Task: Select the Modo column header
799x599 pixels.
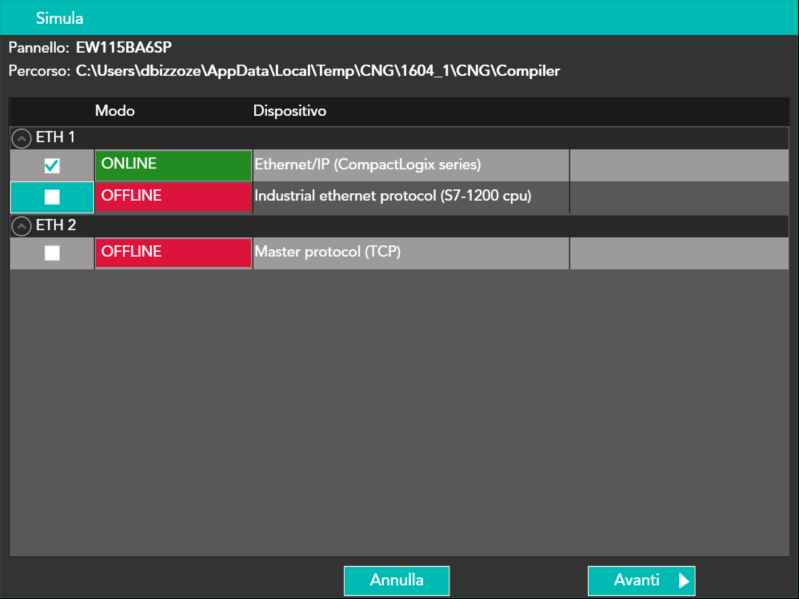Action: click(115, 110)
